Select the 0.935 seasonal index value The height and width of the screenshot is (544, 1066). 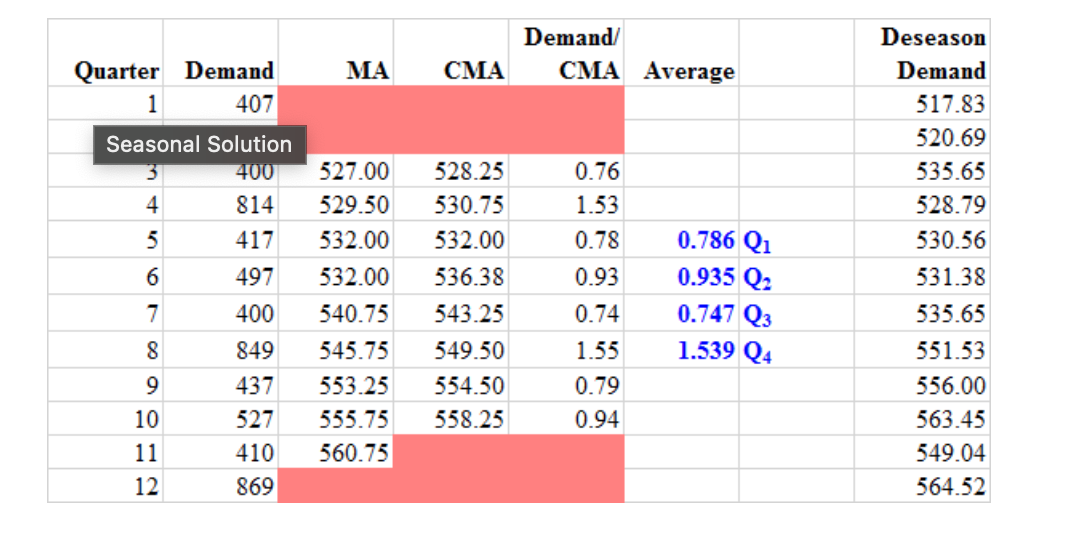(706, 277)
